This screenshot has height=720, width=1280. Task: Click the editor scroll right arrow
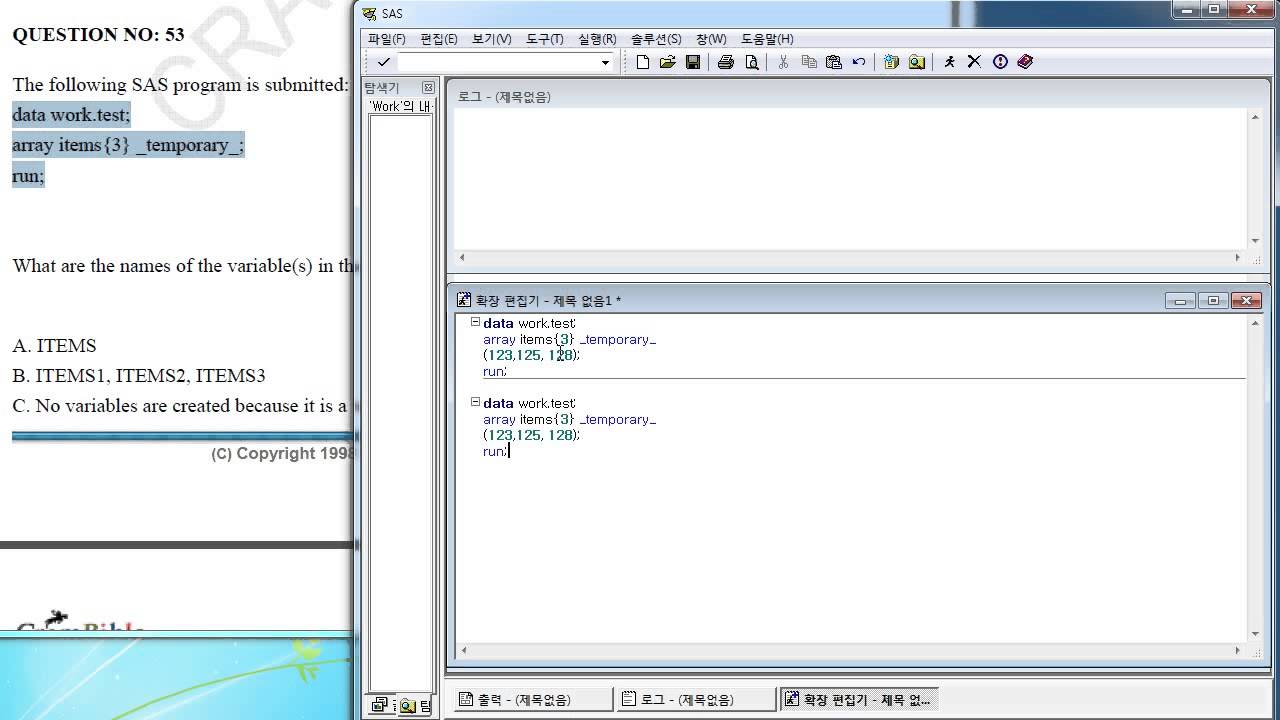coord(1237,650)
